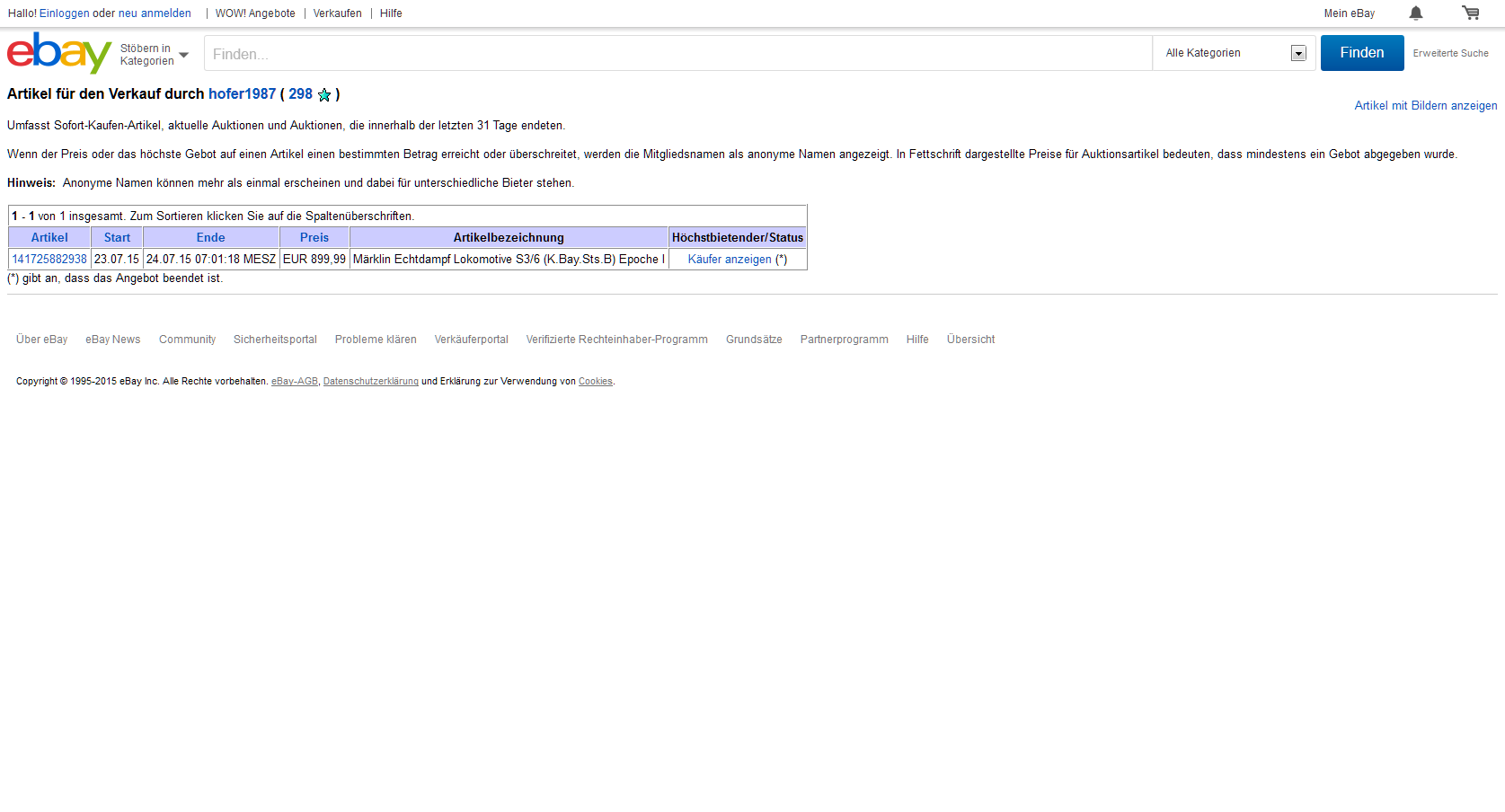The height and width of the screenshot is (812, 1505).
Task: Open Grundsätze footer link
Action: tap(754, 340)
